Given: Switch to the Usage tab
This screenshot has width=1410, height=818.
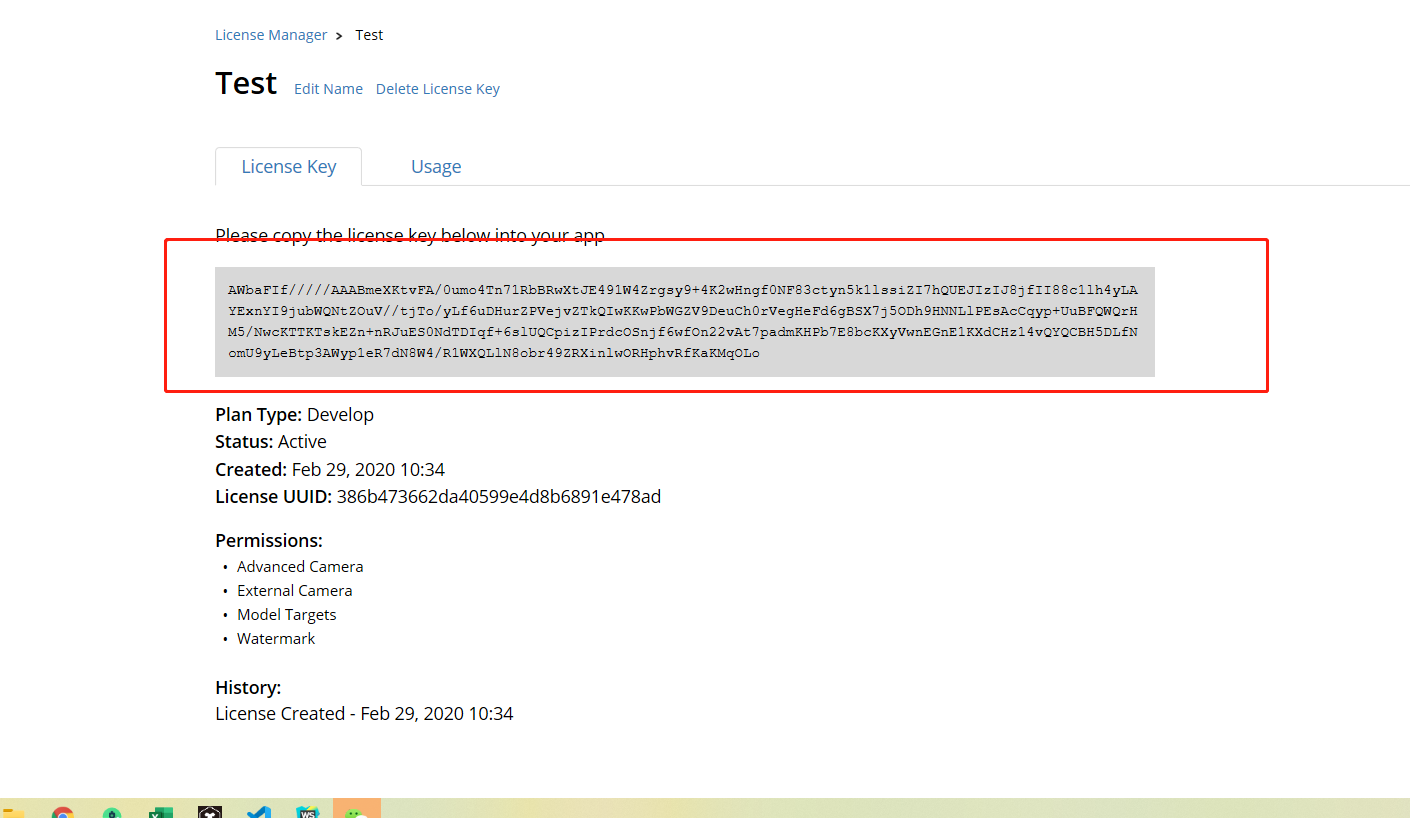Looking at the screenshot, I should (436, 167).
